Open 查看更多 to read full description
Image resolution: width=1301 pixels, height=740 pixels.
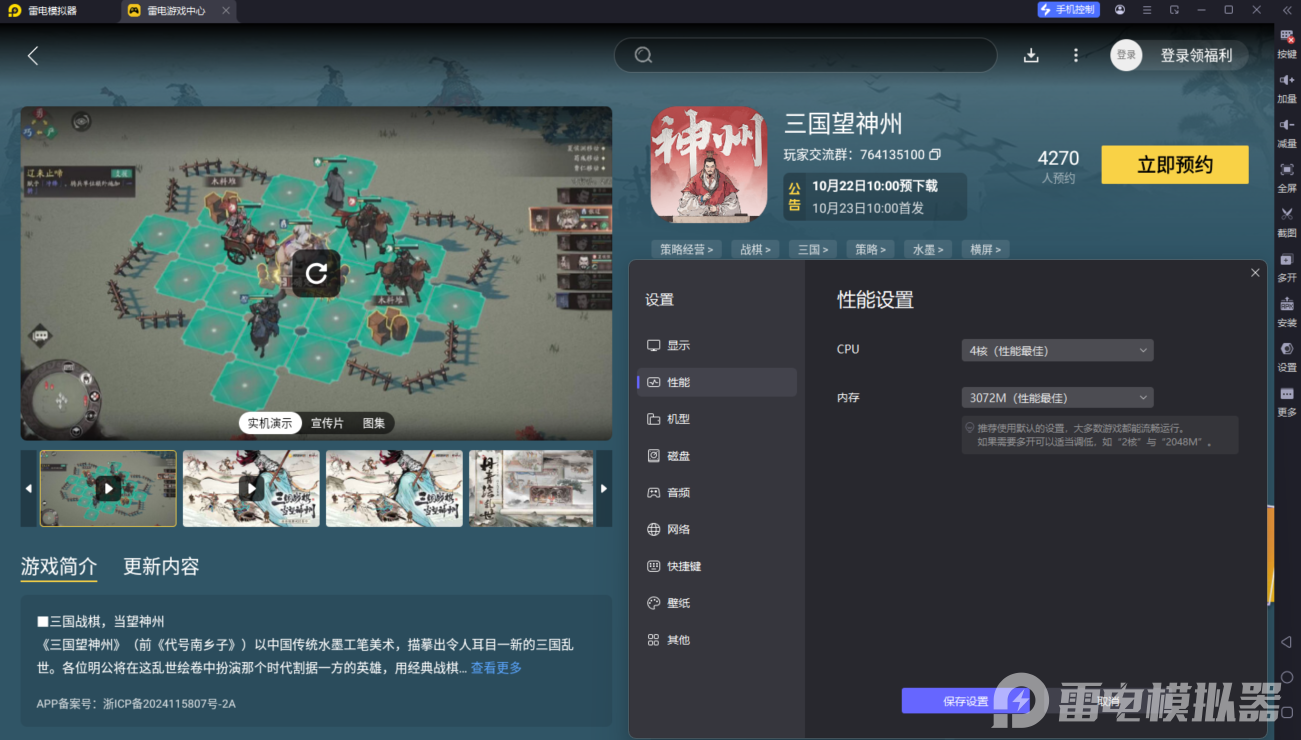pyautogui.click(x=495, y=668)
